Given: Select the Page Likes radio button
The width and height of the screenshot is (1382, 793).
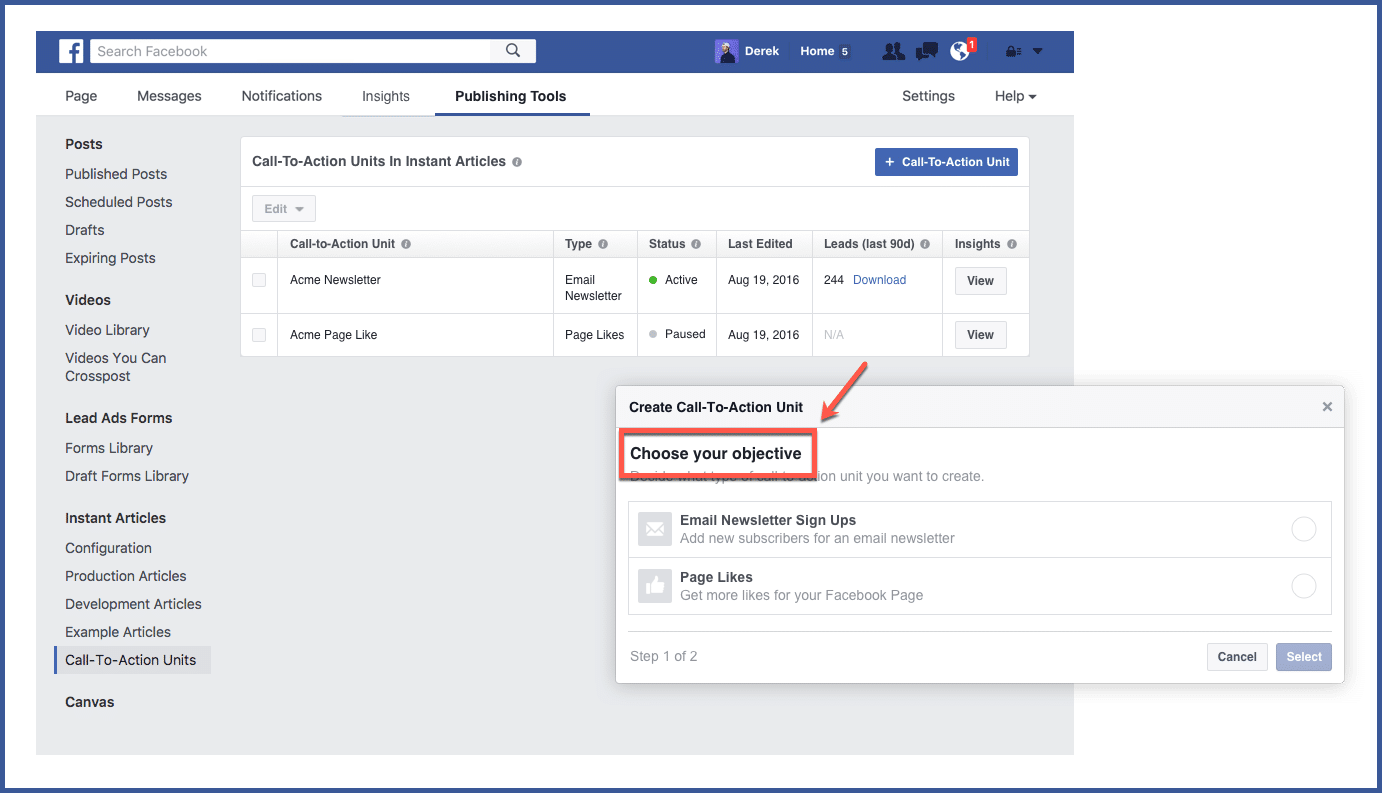Looking at the screenshot, I should pyautogui.click(x=1304, y=586).
